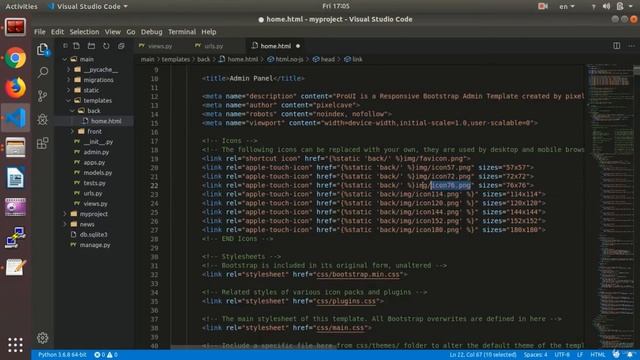Launch Google Chrome from the dock
Screen dimensions: 640x360
[x=16, y=58]
